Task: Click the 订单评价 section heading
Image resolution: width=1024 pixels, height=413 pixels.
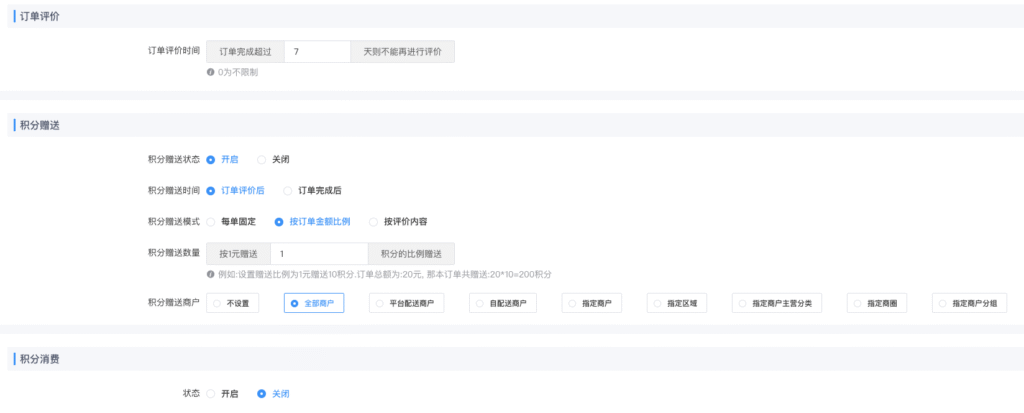Action: click(x=40, y=16)
